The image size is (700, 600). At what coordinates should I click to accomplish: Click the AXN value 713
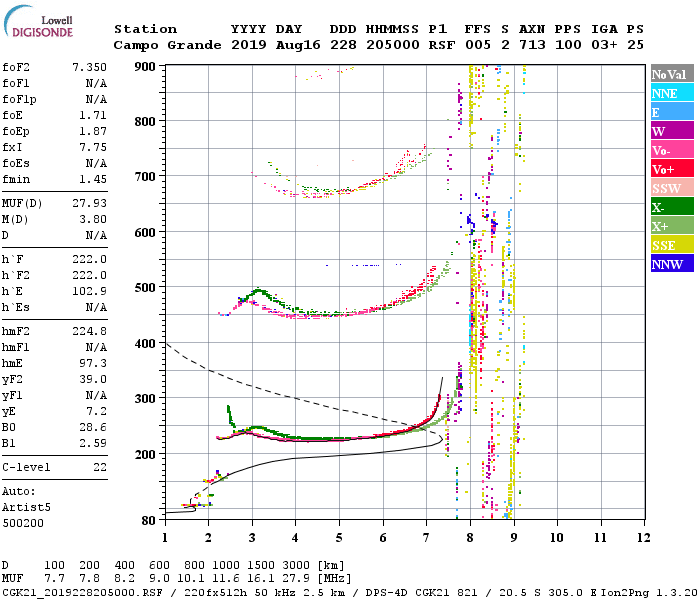pos(532,45)
